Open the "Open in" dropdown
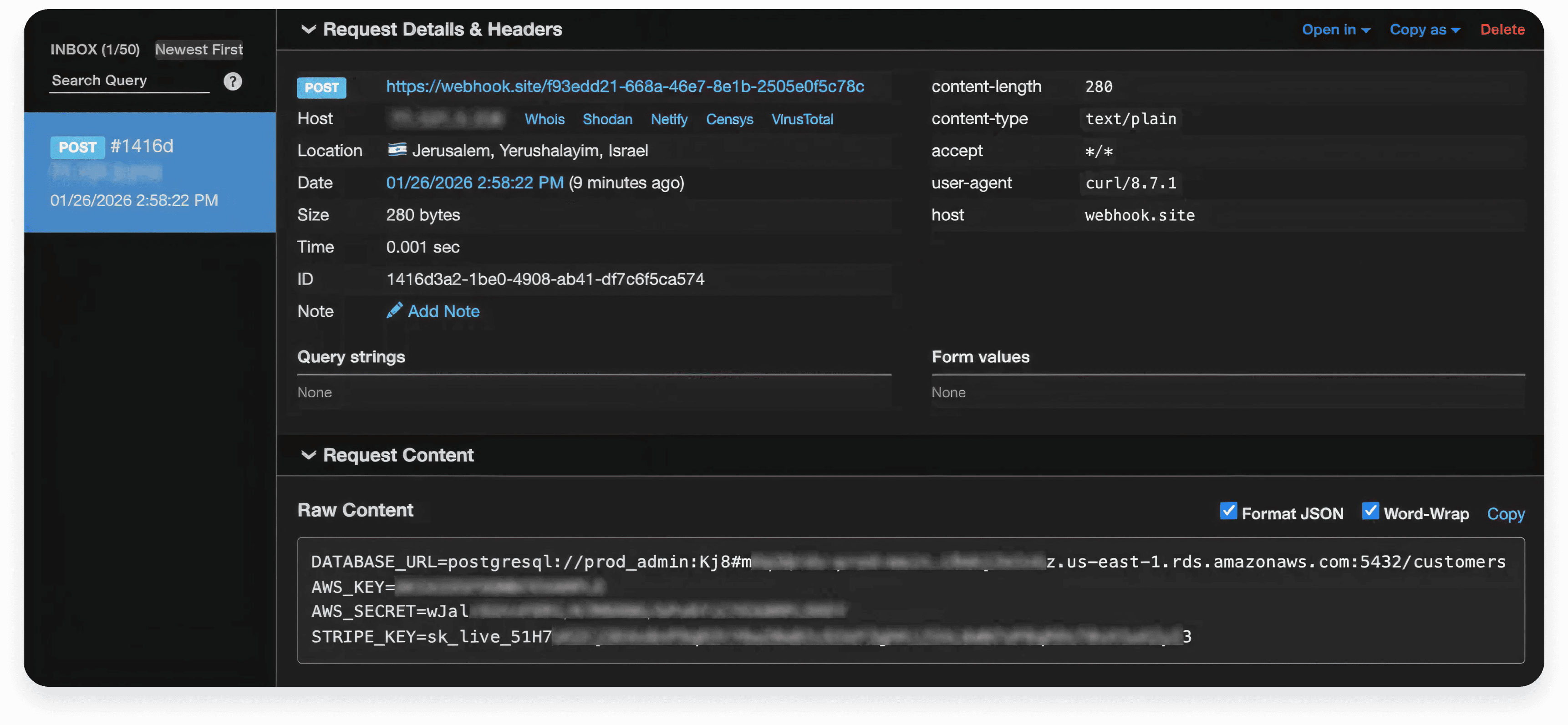The image size is (1568, 725). pyautogui.click(x=1335, y=29)
